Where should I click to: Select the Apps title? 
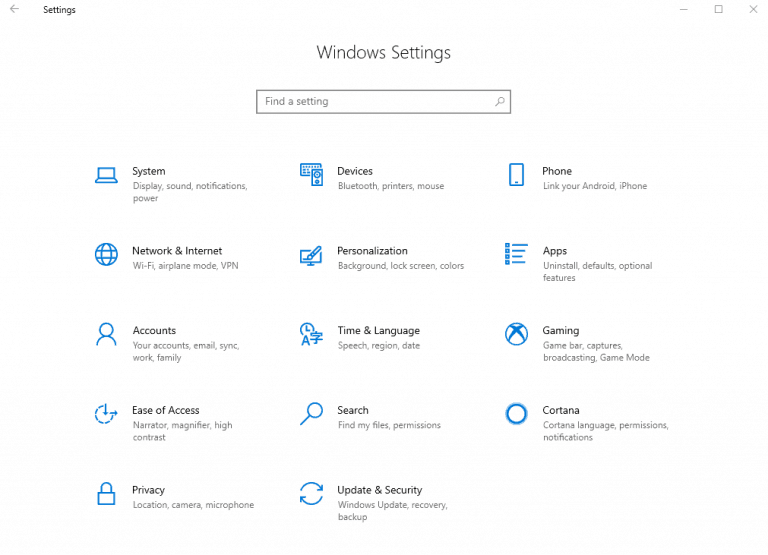(554, 251)
